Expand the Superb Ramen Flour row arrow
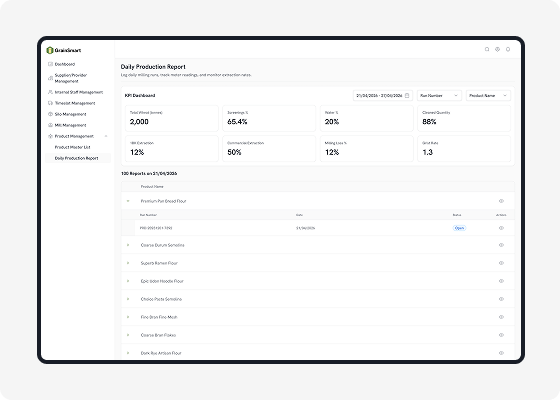This screenshot has height=400, width=560. click(128, 263)
